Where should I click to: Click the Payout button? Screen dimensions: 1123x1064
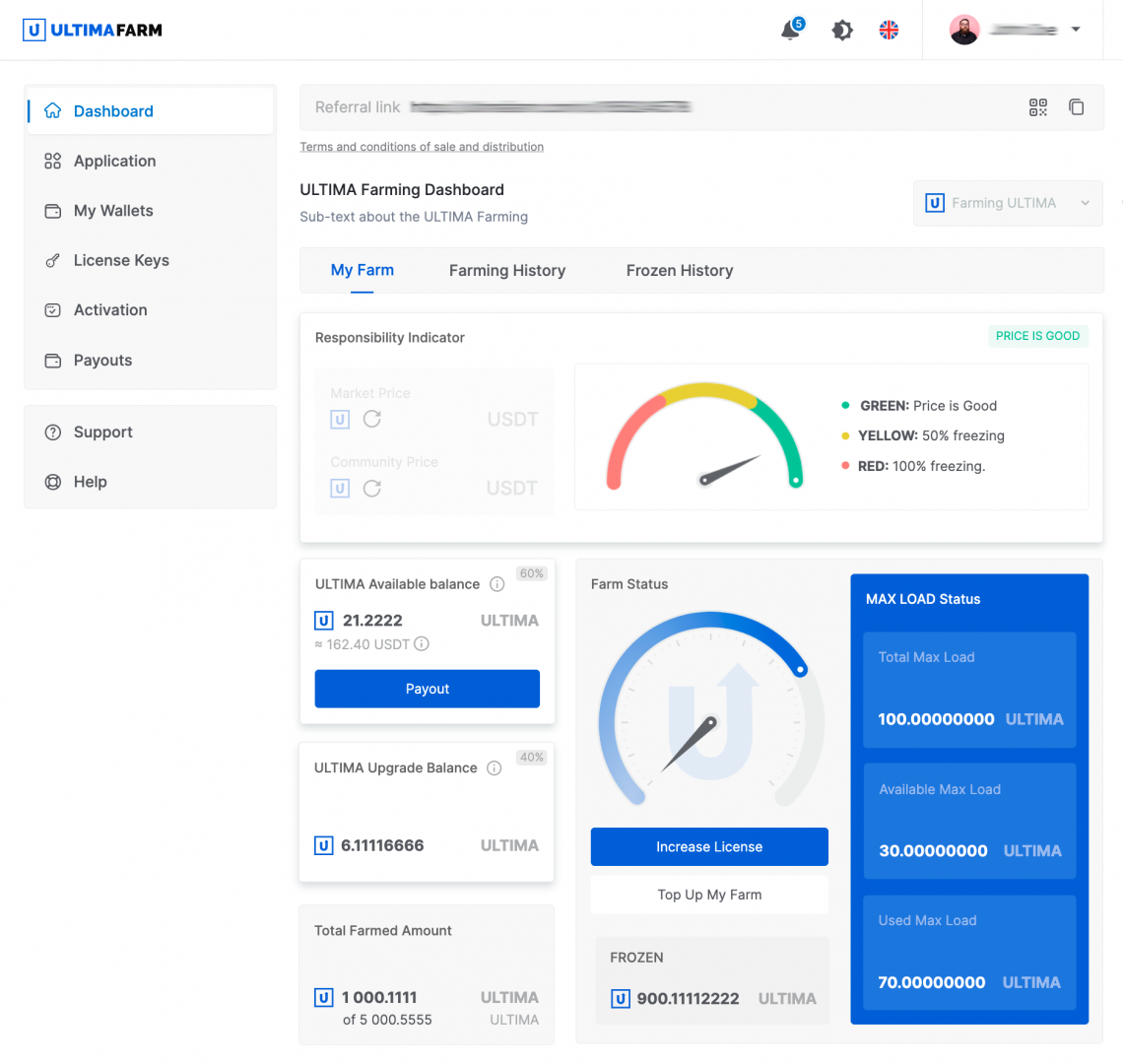(427, 689)
